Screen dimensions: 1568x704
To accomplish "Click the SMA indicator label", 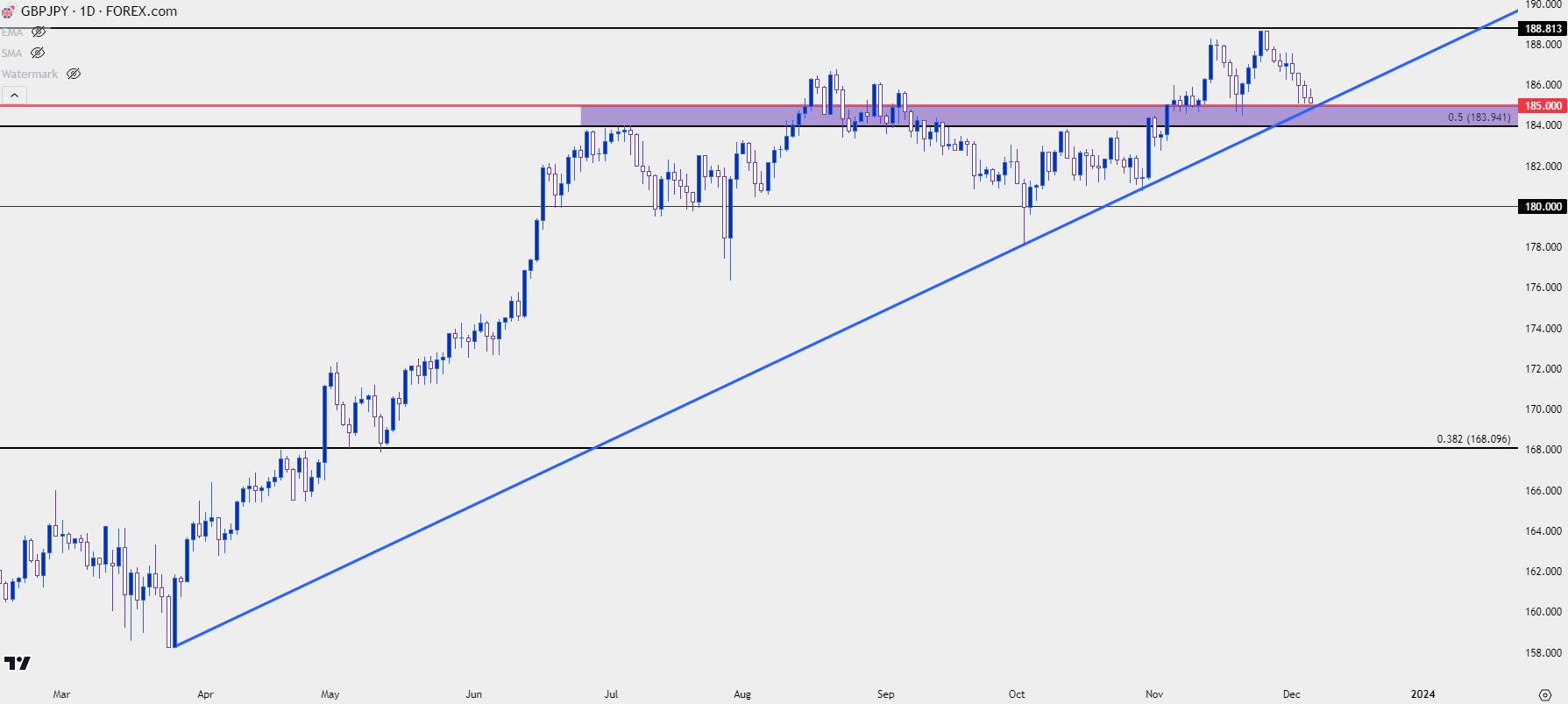I will [12, 53].
